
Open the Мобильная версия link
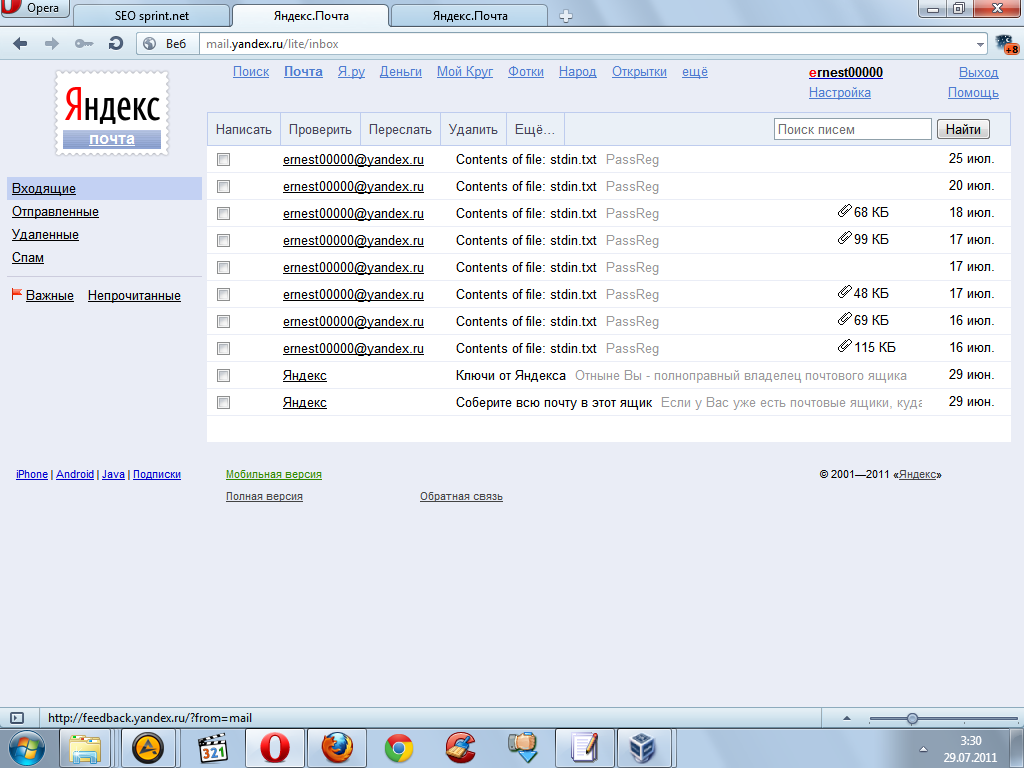274,474
